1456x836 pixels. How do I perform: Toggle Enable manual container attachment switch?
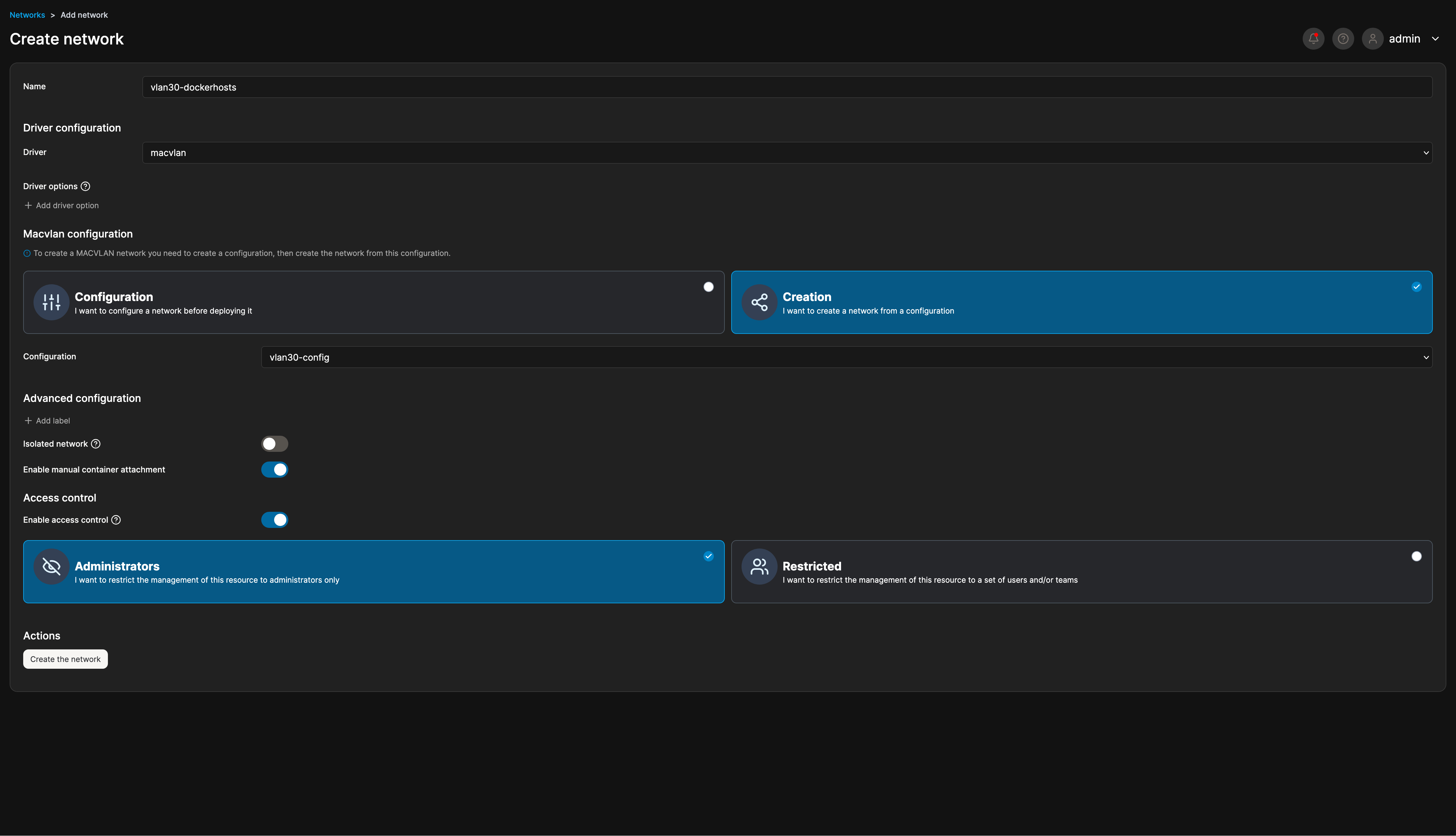[275, 470]
